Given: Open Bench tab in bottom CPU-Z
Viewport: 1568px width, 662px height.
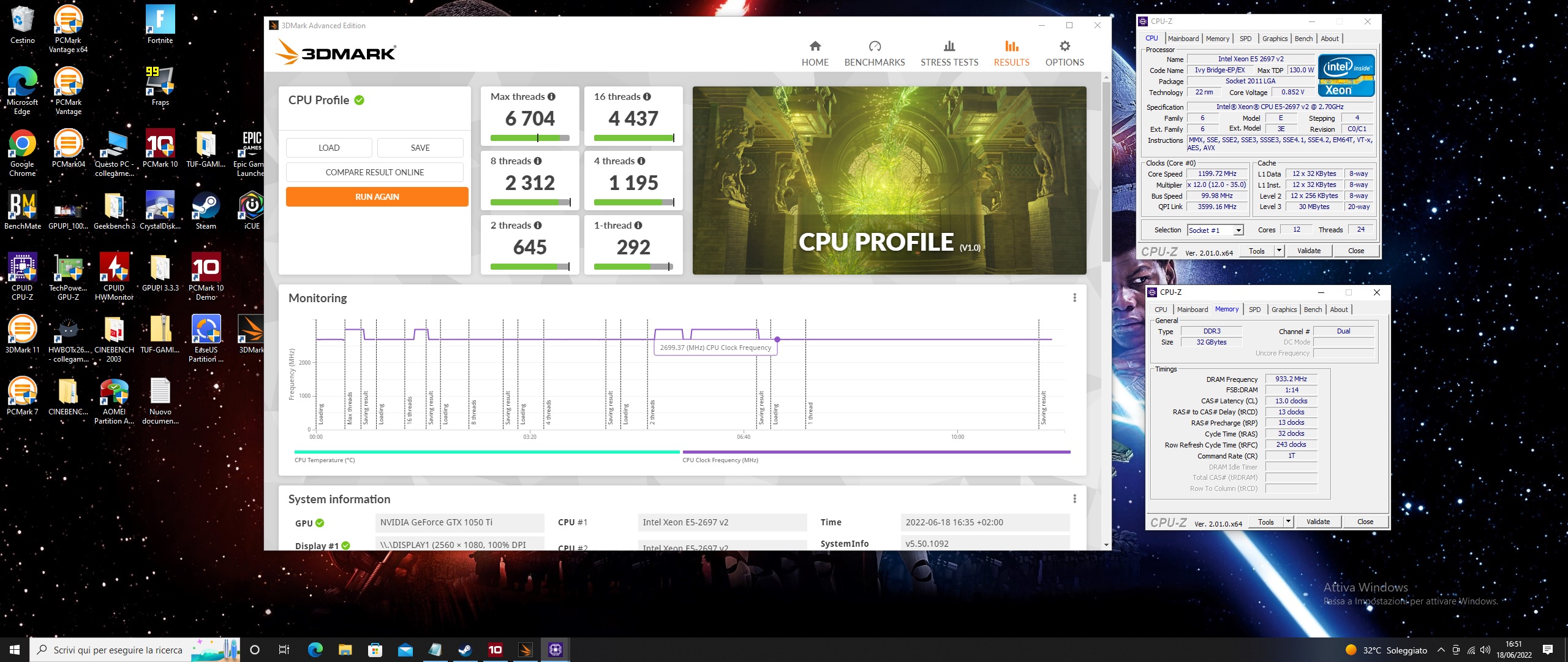Looking at the screenshot, I should tap(1313, 310).
